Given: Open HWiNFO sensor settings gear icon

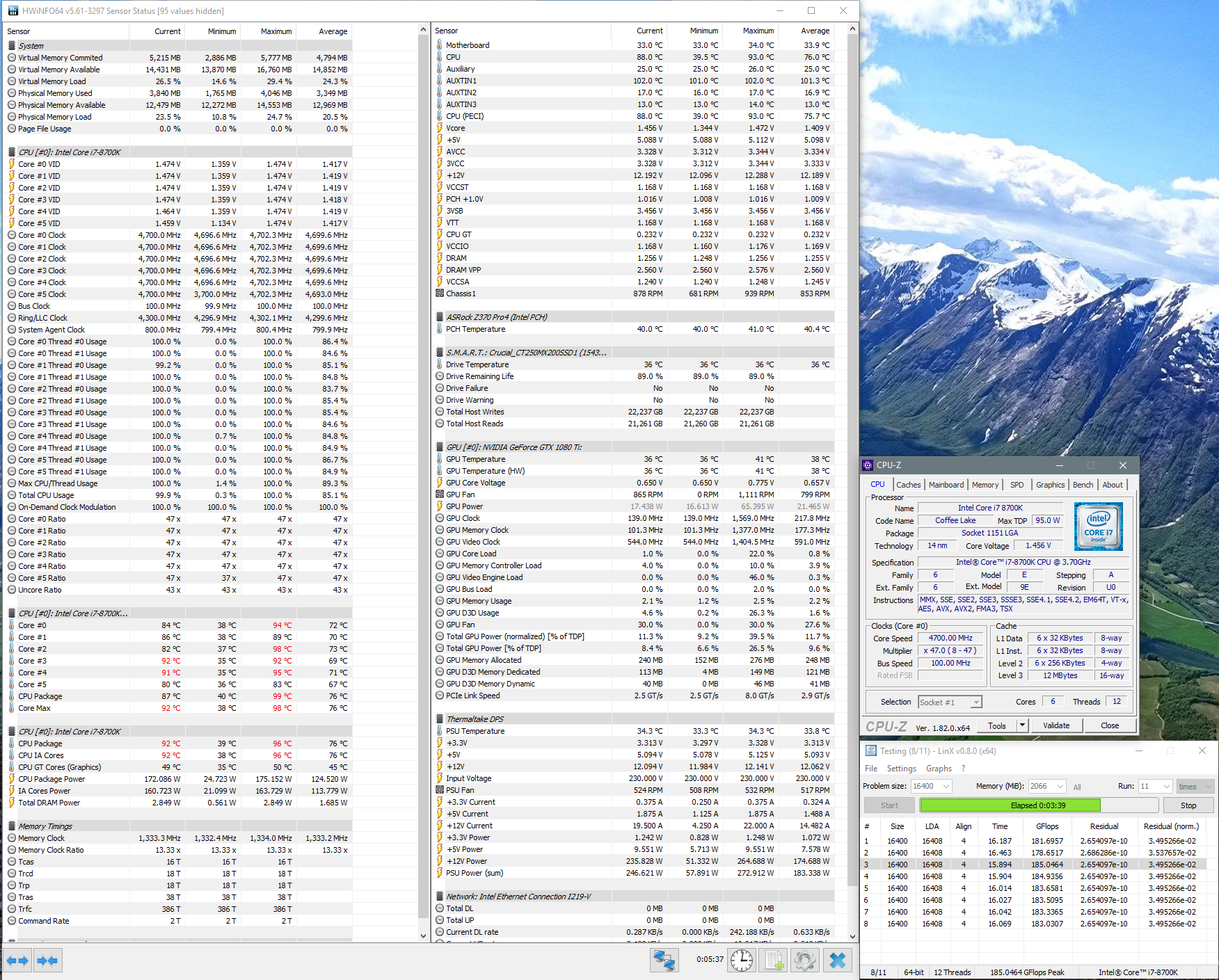Looking at the screenshot, I should (805, 961).
